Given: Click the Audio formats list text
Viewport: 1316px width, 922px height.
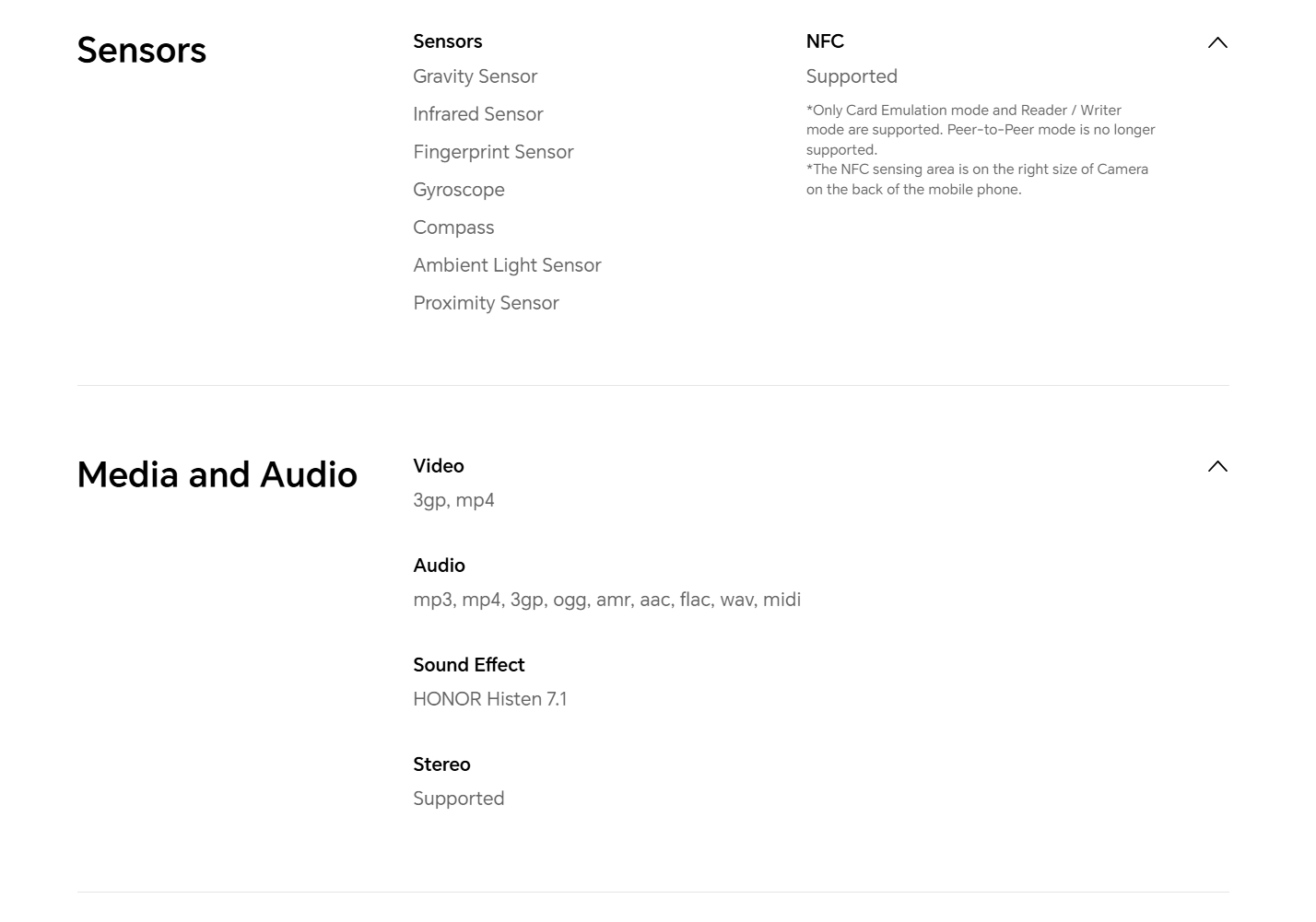Looking at the screenshot, I should coord(606,600).
